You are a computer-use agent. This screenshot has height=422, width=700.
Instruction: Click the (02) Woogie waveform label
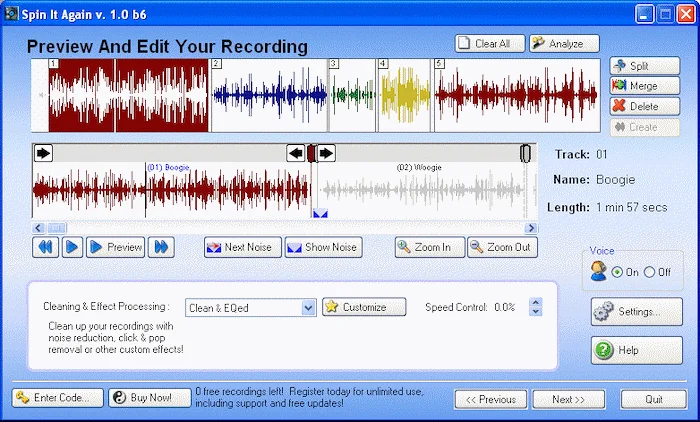pos(419,167)
